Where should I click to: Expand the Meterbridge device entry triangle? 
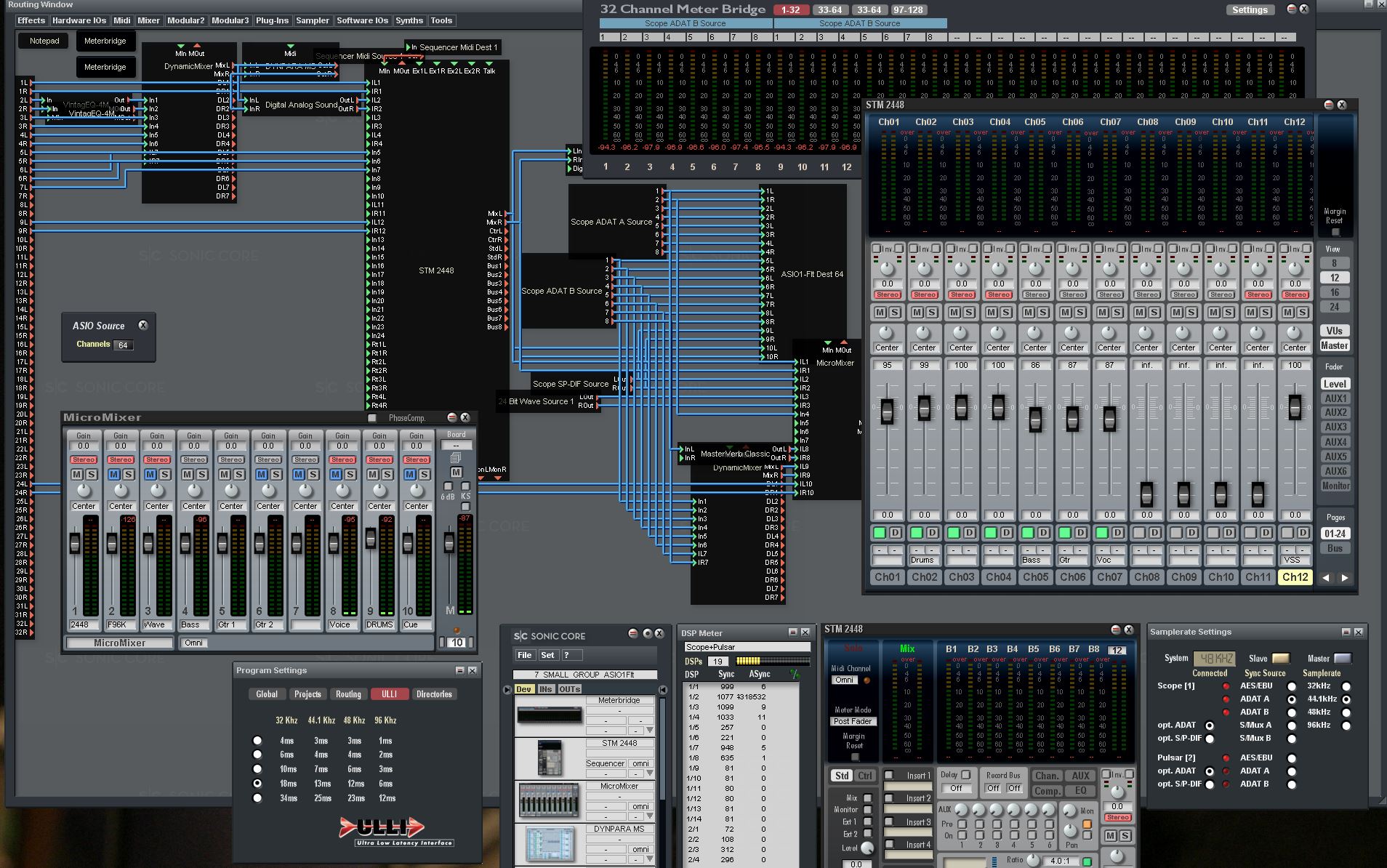click(650, 731)
